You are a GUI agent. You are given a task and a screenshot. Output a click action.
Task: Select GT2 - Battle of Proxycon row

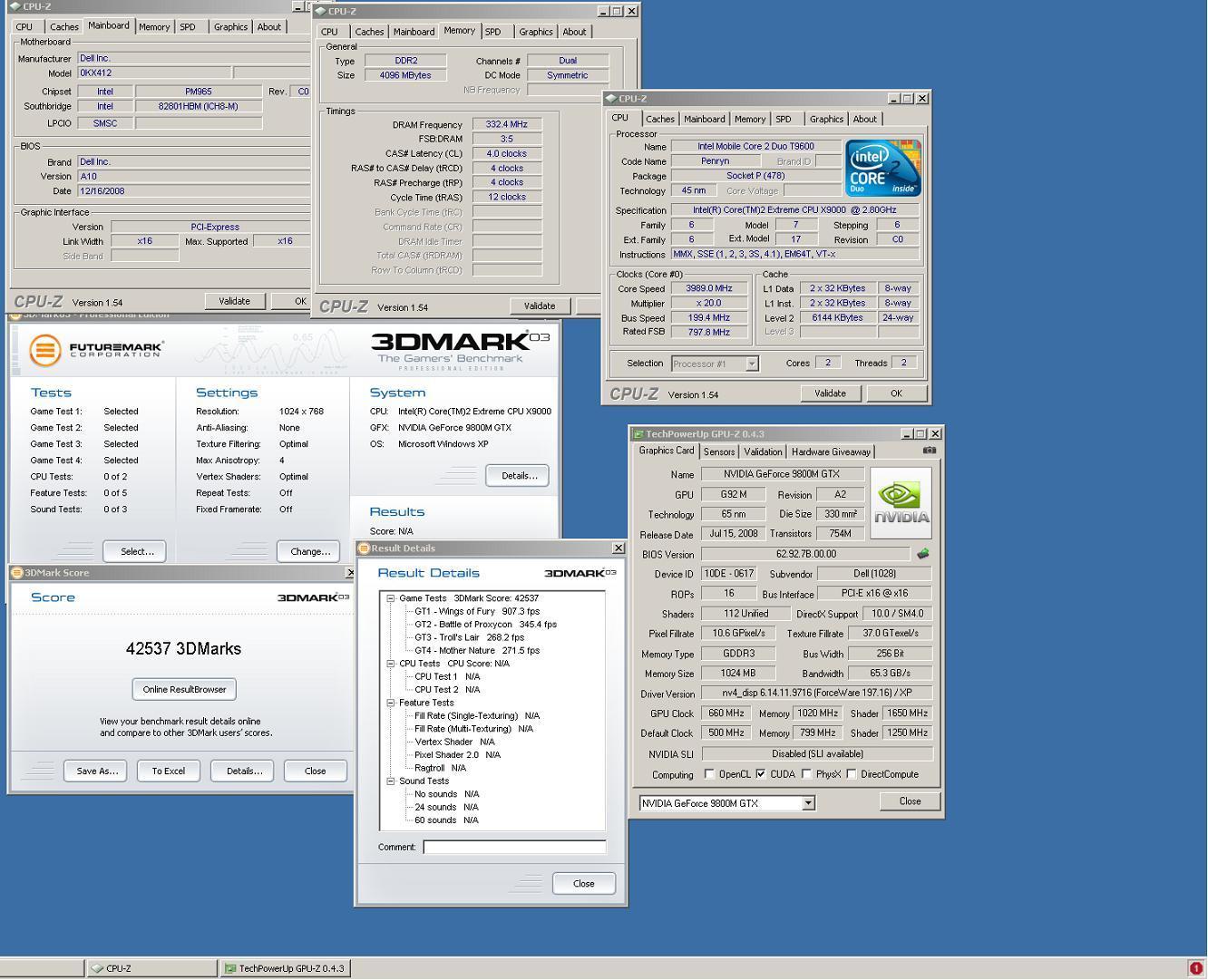[485, 624]
